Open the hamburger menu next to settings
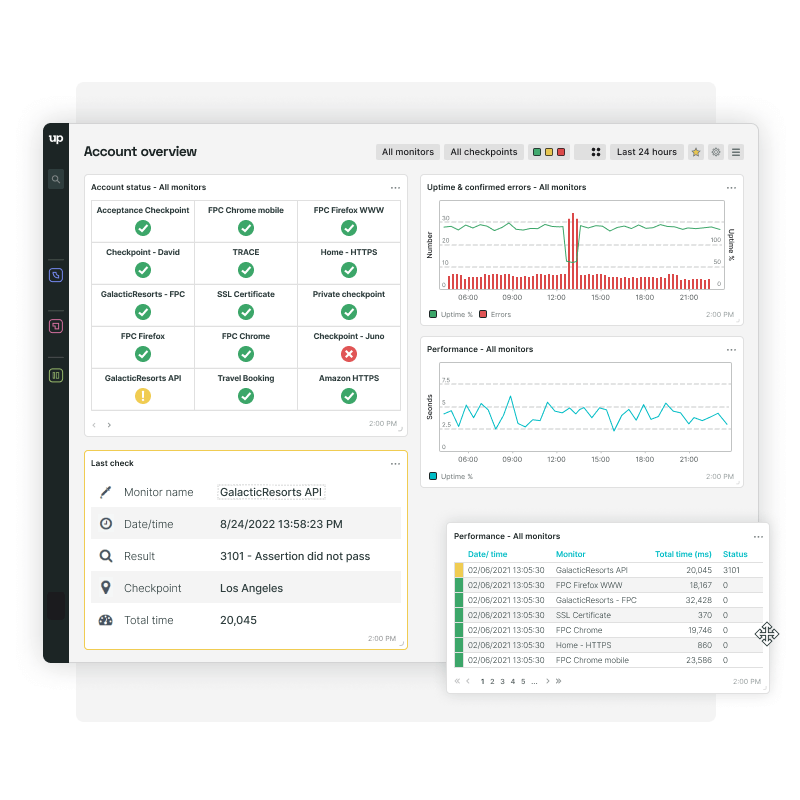 pyautogui.click(x=736, y=152)
